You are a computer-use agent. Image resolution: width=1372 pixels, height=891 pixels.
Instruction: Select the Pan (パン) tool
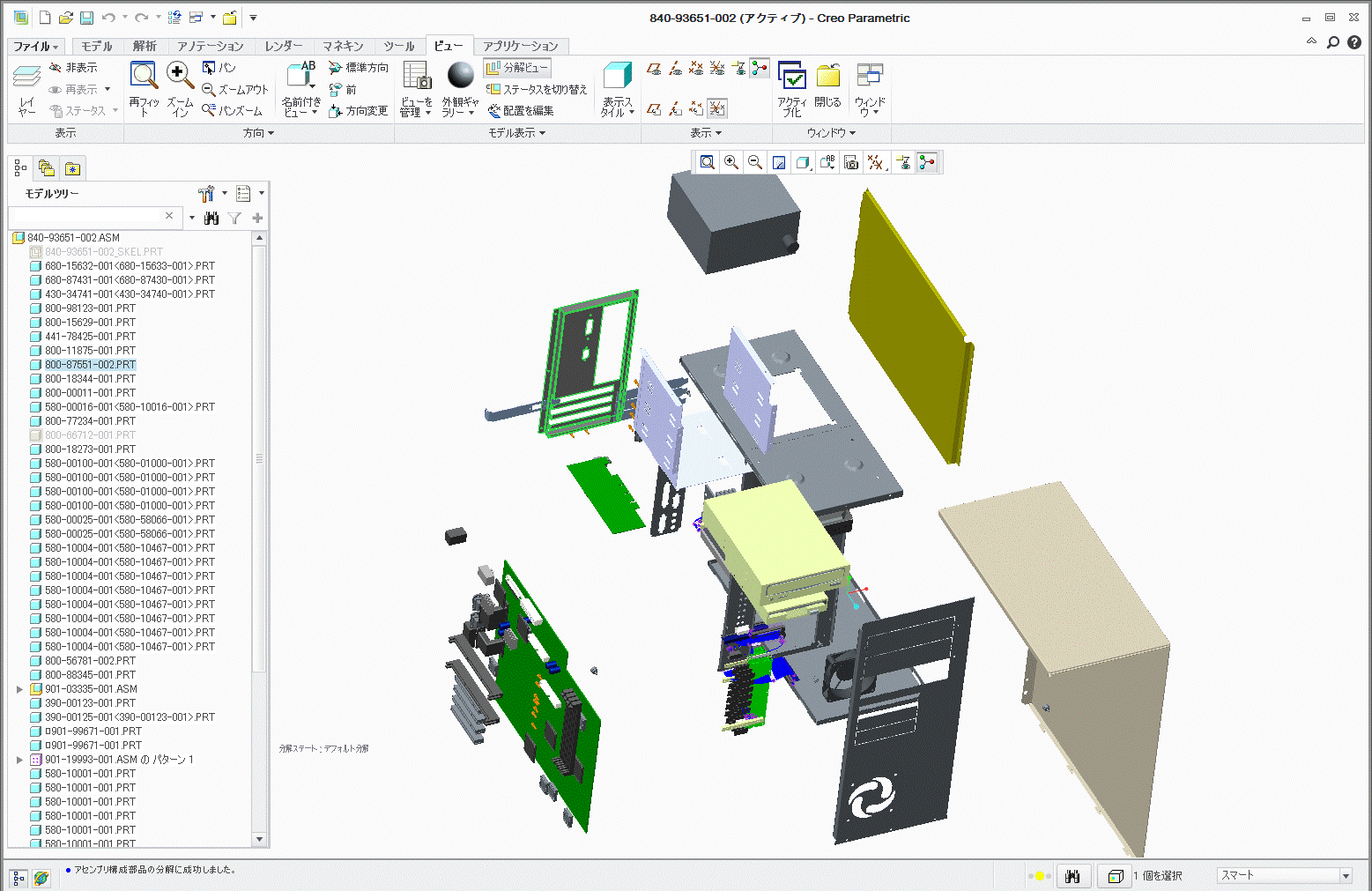click(x=219, y=68)
